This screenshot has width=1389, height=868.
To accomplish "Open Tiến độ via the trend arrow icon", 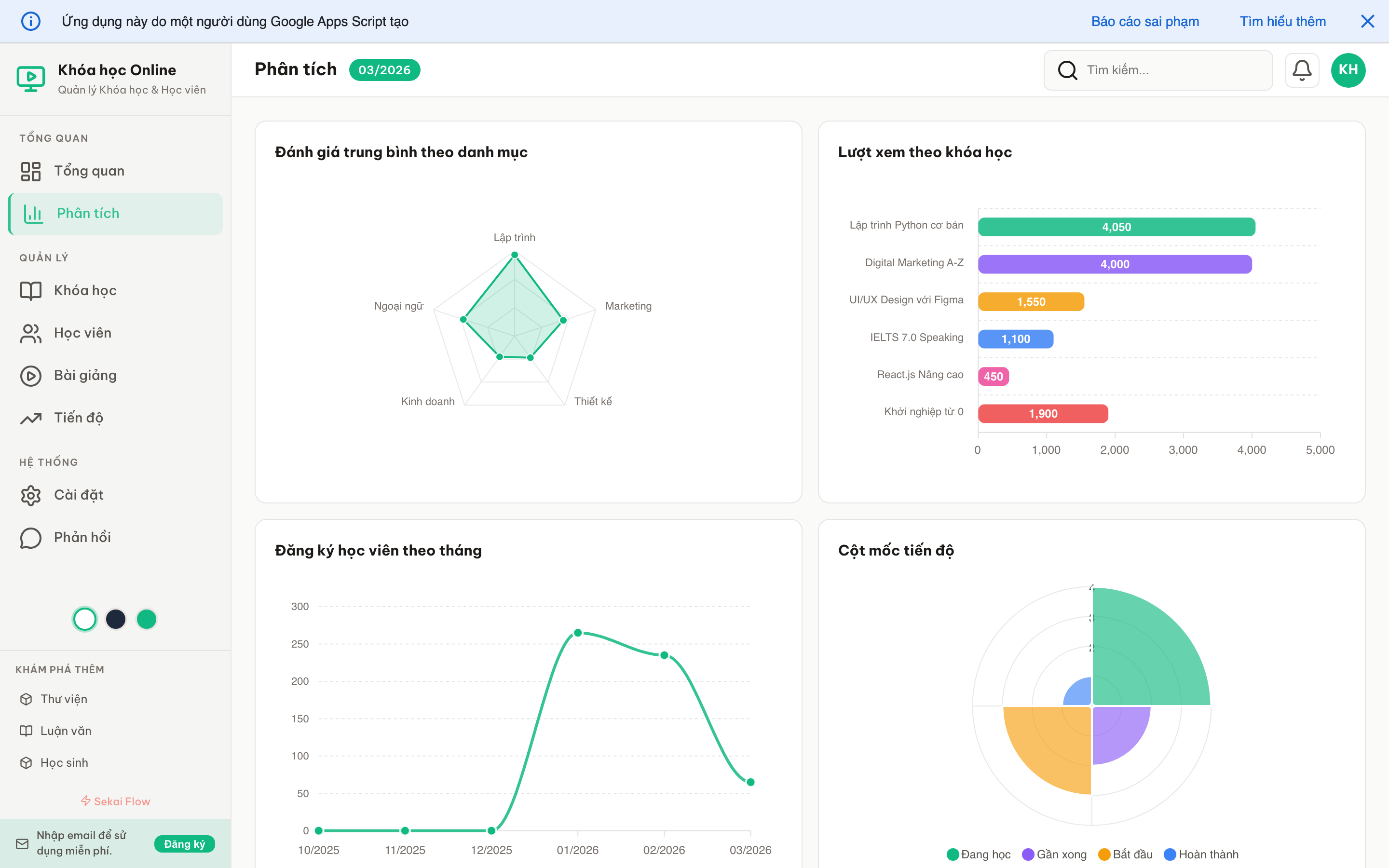I will point(30,418).
